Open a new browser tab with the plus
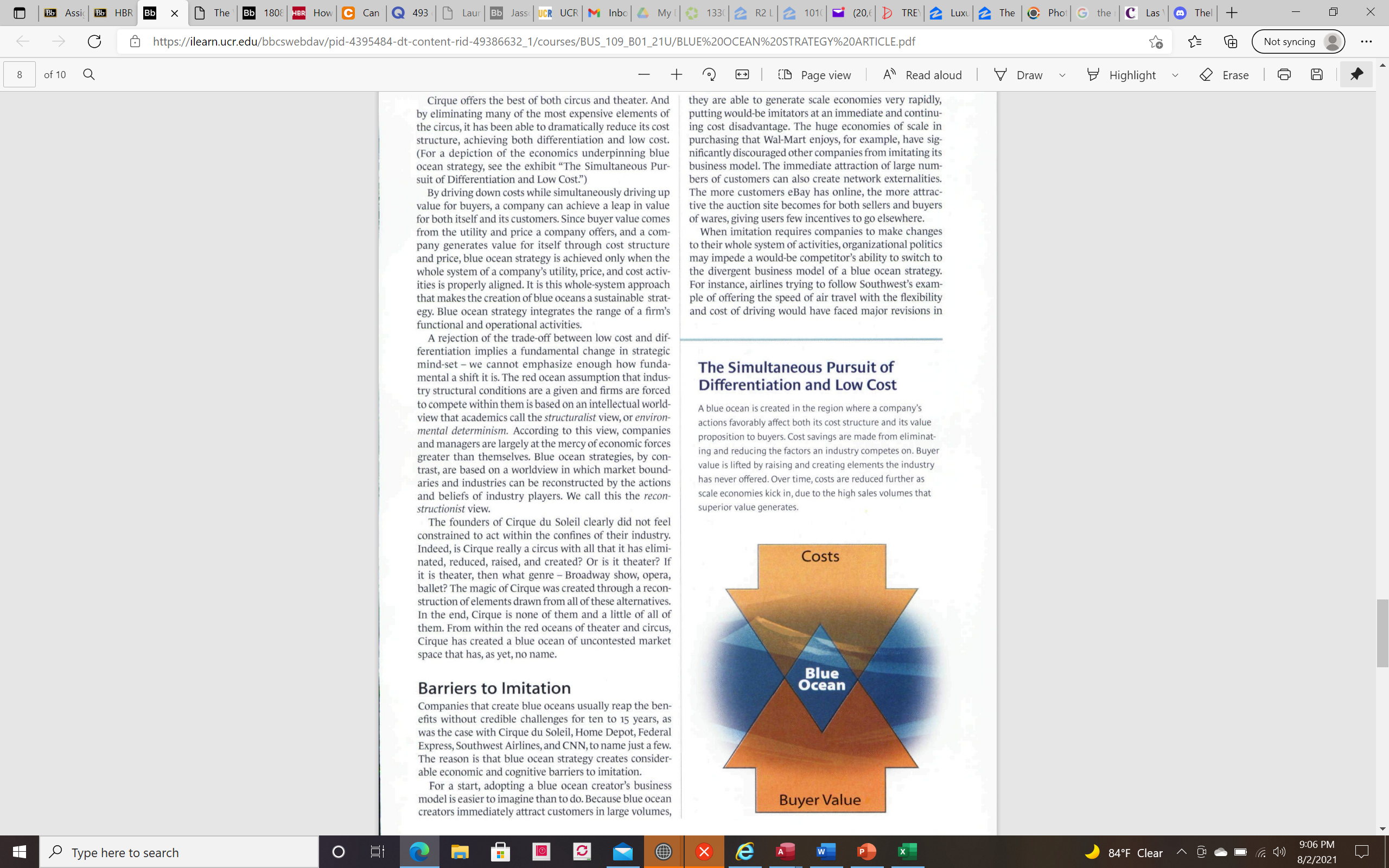This screenshot has width=1389, height=868. [x=1231, y=12]
